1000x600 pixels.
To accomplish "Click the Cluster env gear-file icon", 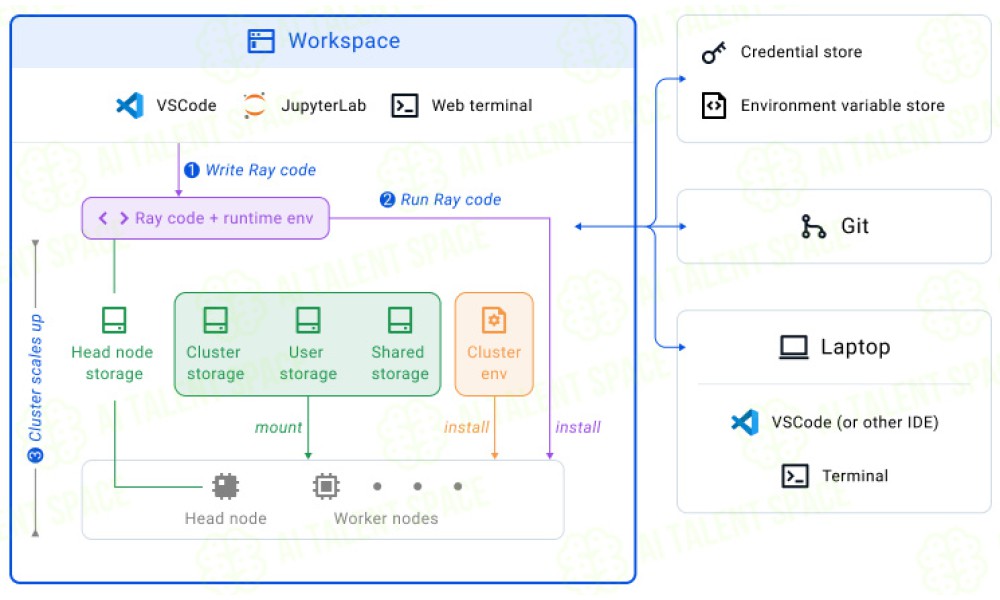I will click(494, 320).
